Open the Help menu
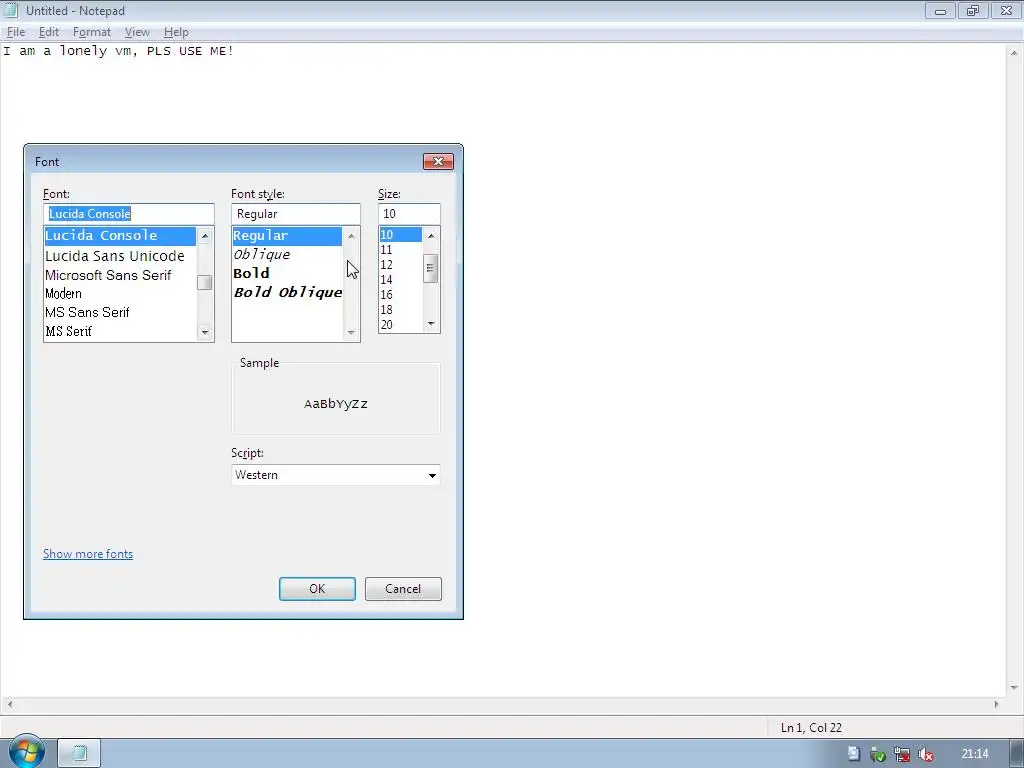This screenshot has height=768, width=1024. tap(176, 32)
